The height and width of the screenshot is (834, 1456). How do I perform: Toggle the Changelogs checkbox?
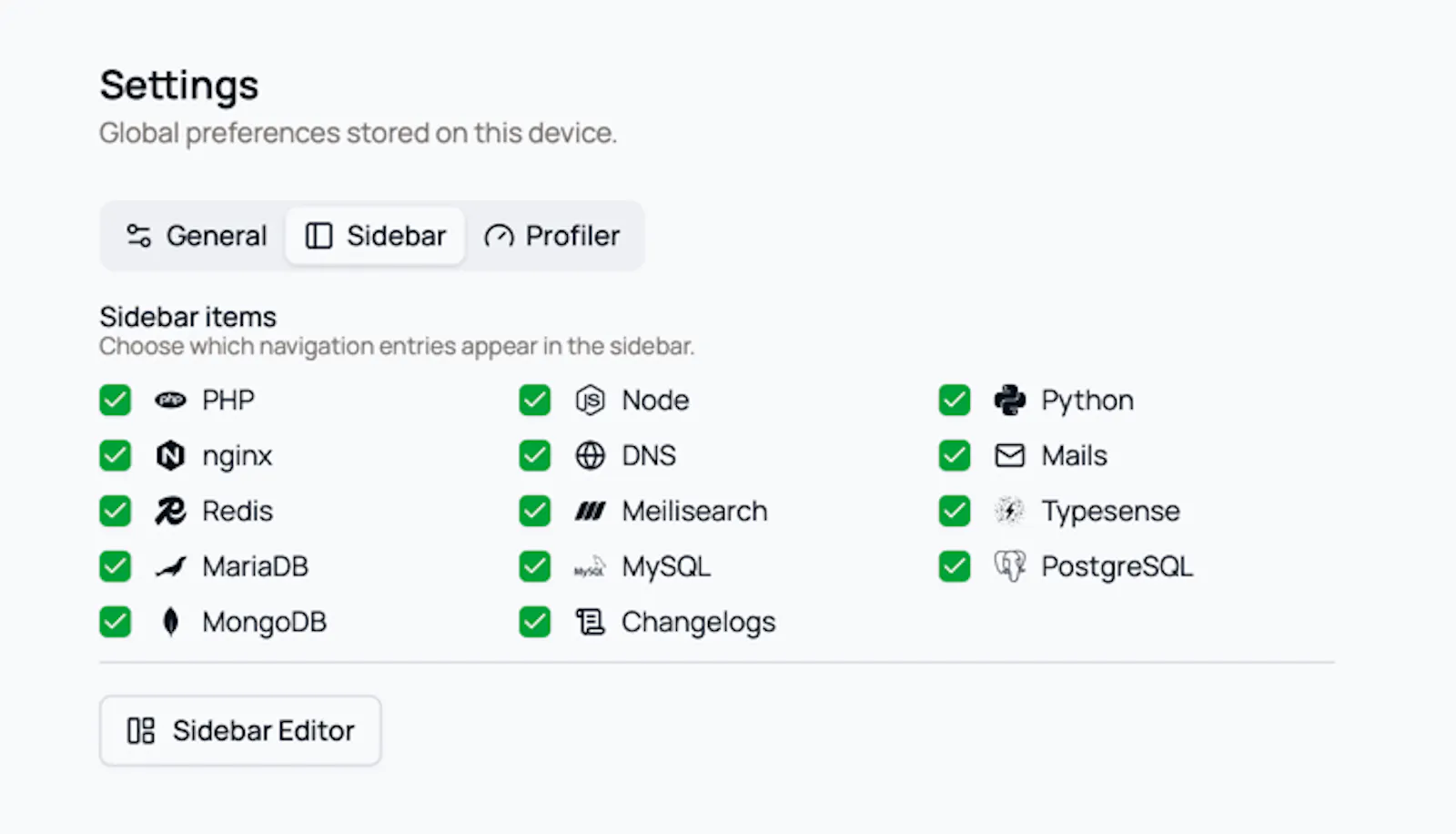535,622
